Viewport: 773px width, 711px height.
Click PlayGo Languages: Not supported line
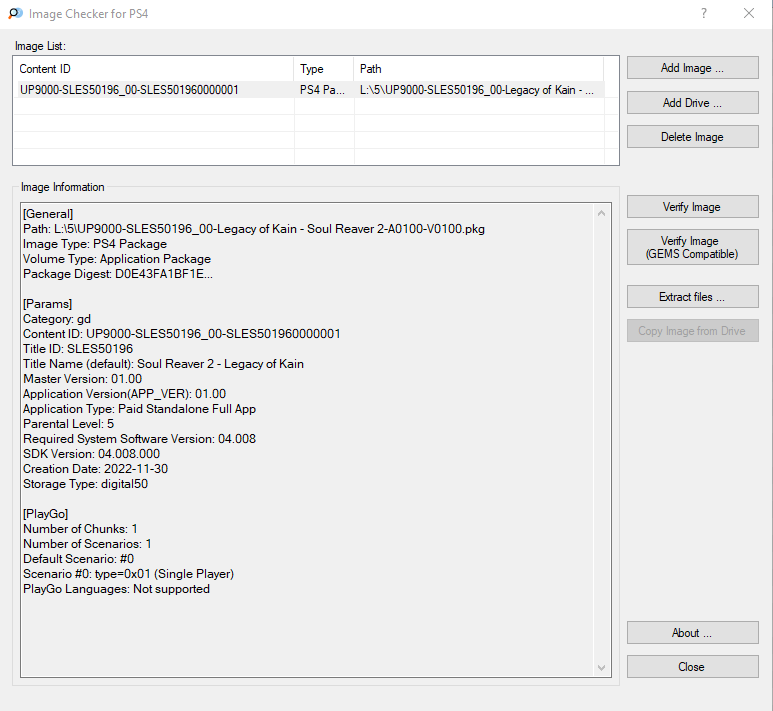point(116,589)
